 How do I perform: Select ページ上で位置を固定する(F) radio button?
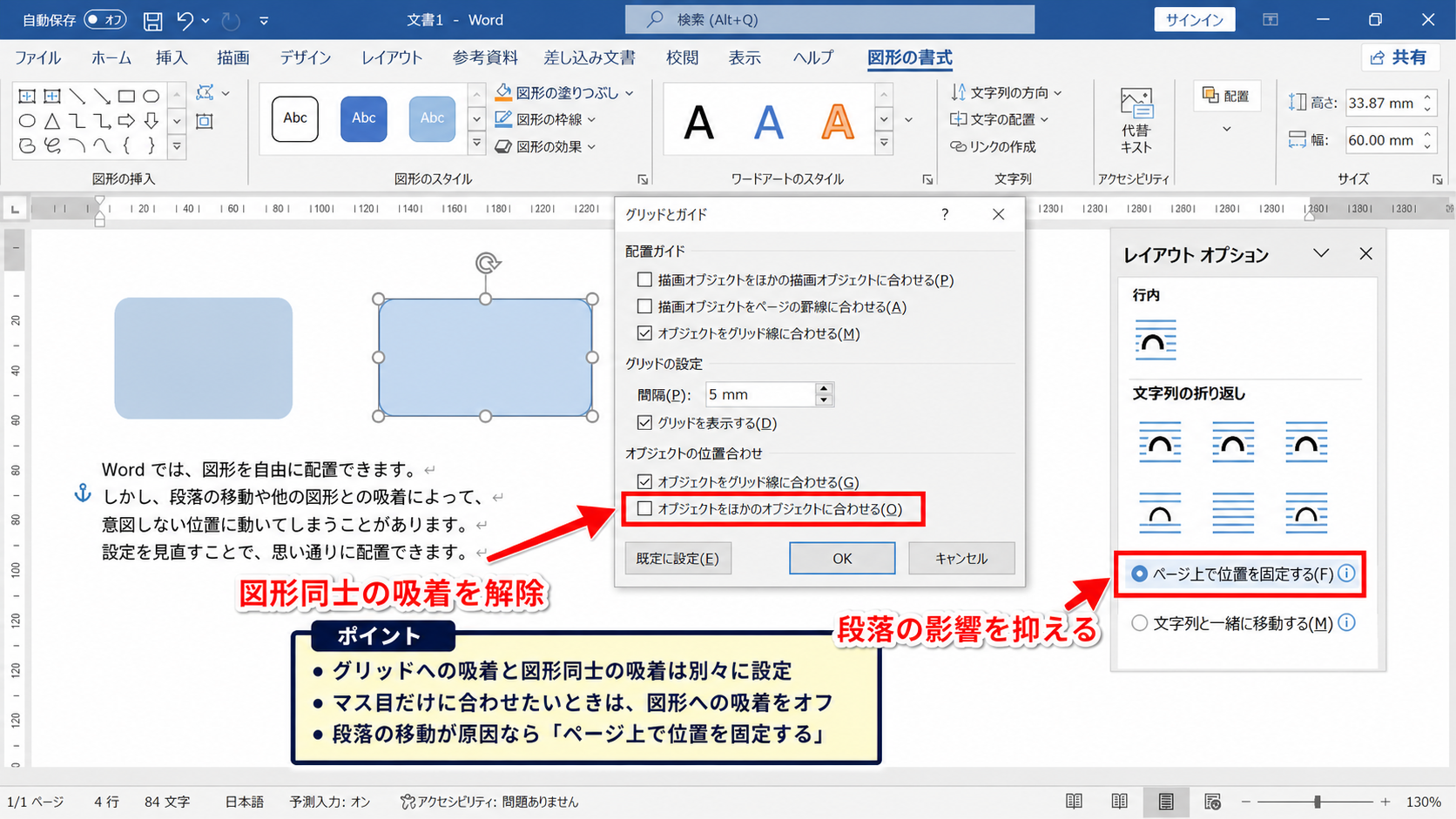coord(1139,574)
